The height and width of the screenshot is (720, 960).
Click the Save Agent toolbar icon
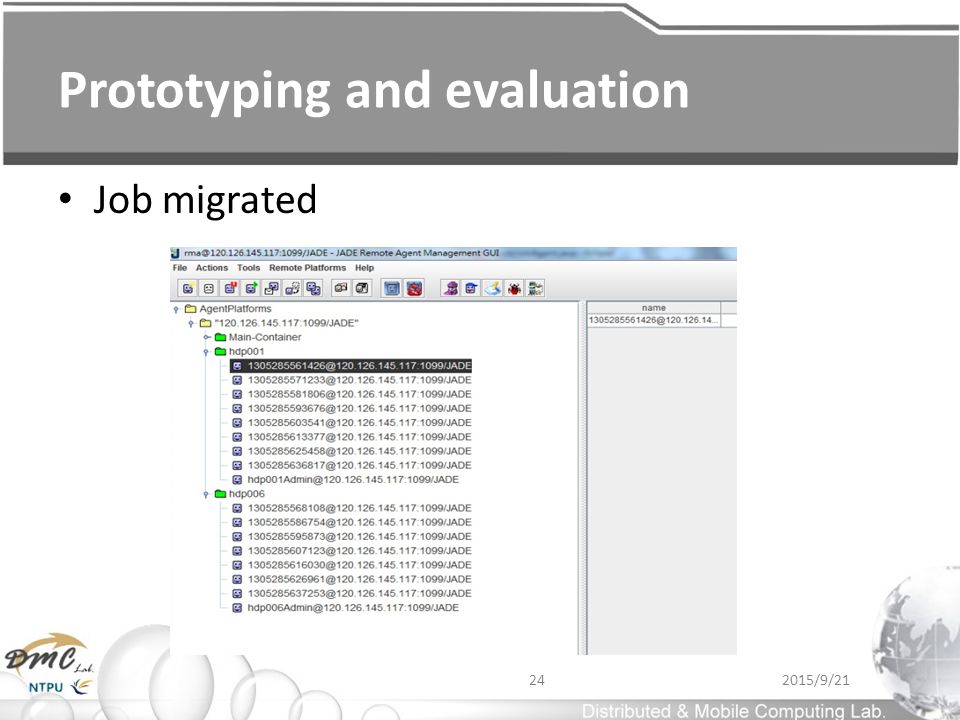[x=361, y=288]
